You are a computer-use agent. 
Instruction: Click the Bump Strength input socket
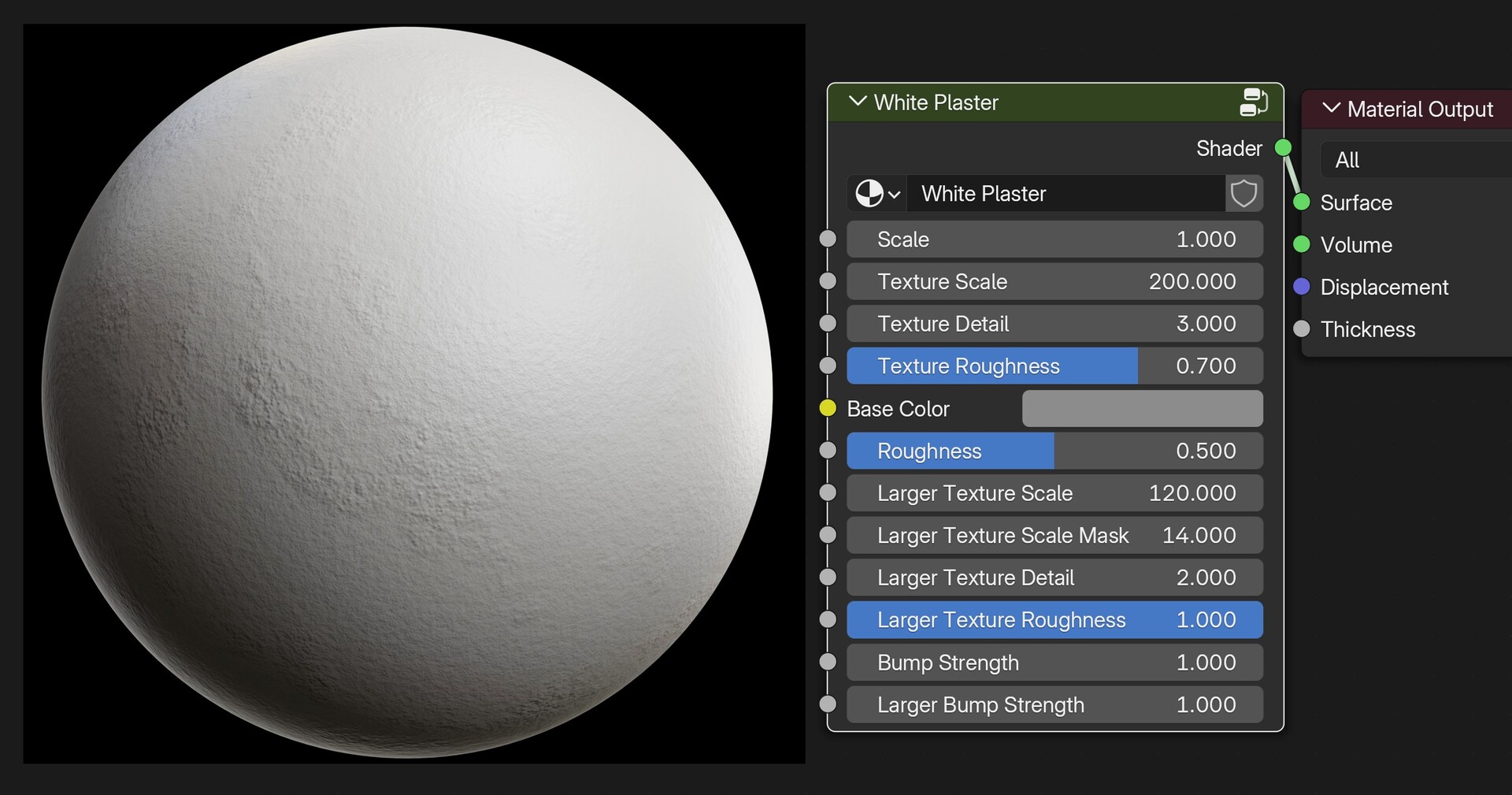point(828,662)
